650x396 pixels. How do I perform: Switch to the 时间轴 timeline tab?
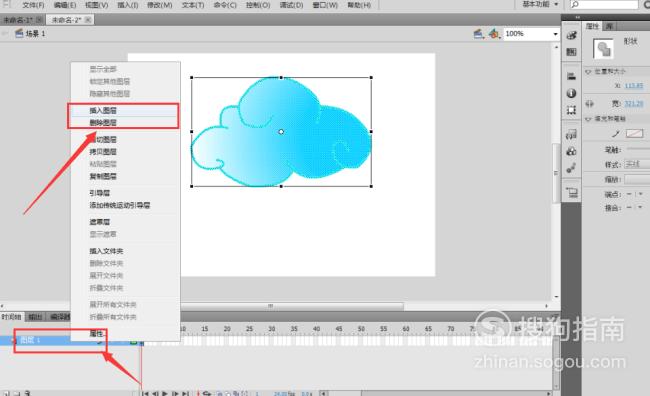[11, 317]
